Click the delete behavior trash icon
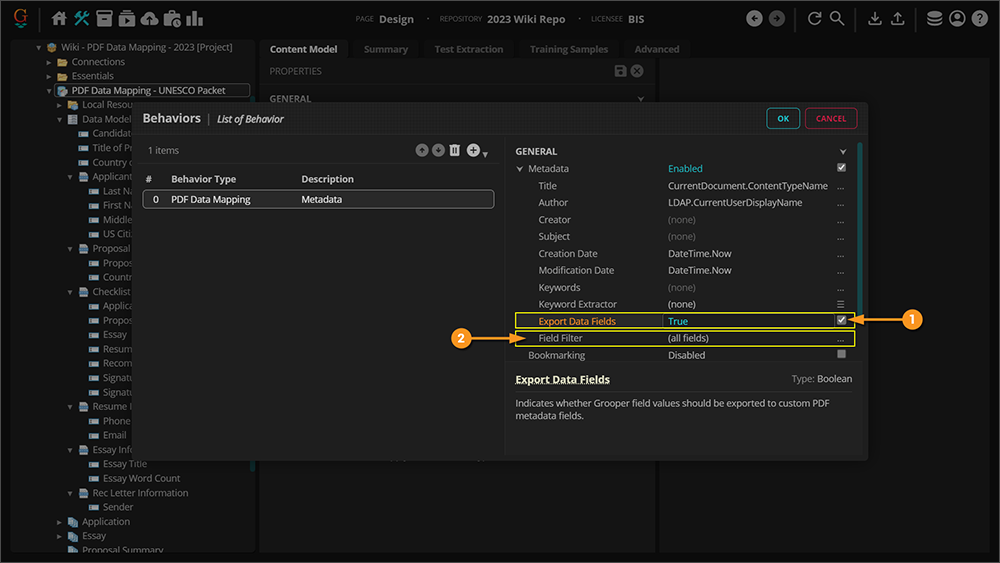Screen dimensions: 1000x563 455,150
